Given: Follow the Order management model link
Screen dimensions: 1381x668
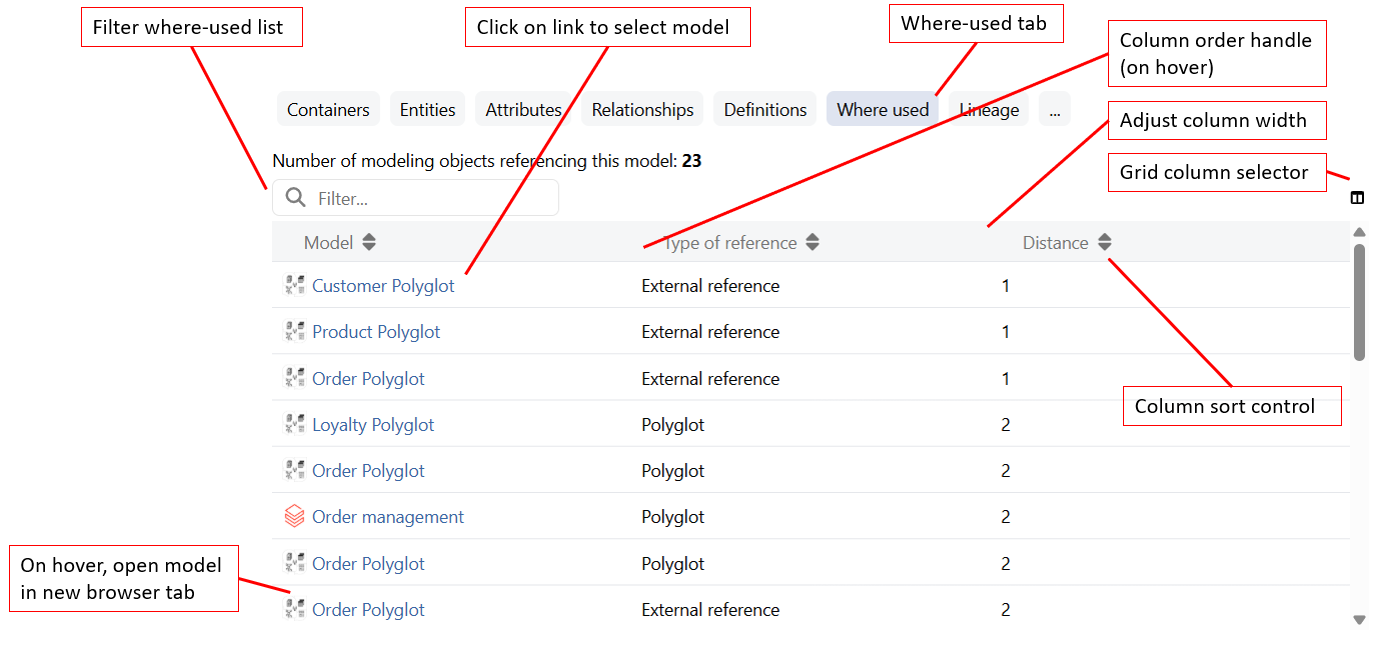Looking at the screenshot, I should point(388,517).
